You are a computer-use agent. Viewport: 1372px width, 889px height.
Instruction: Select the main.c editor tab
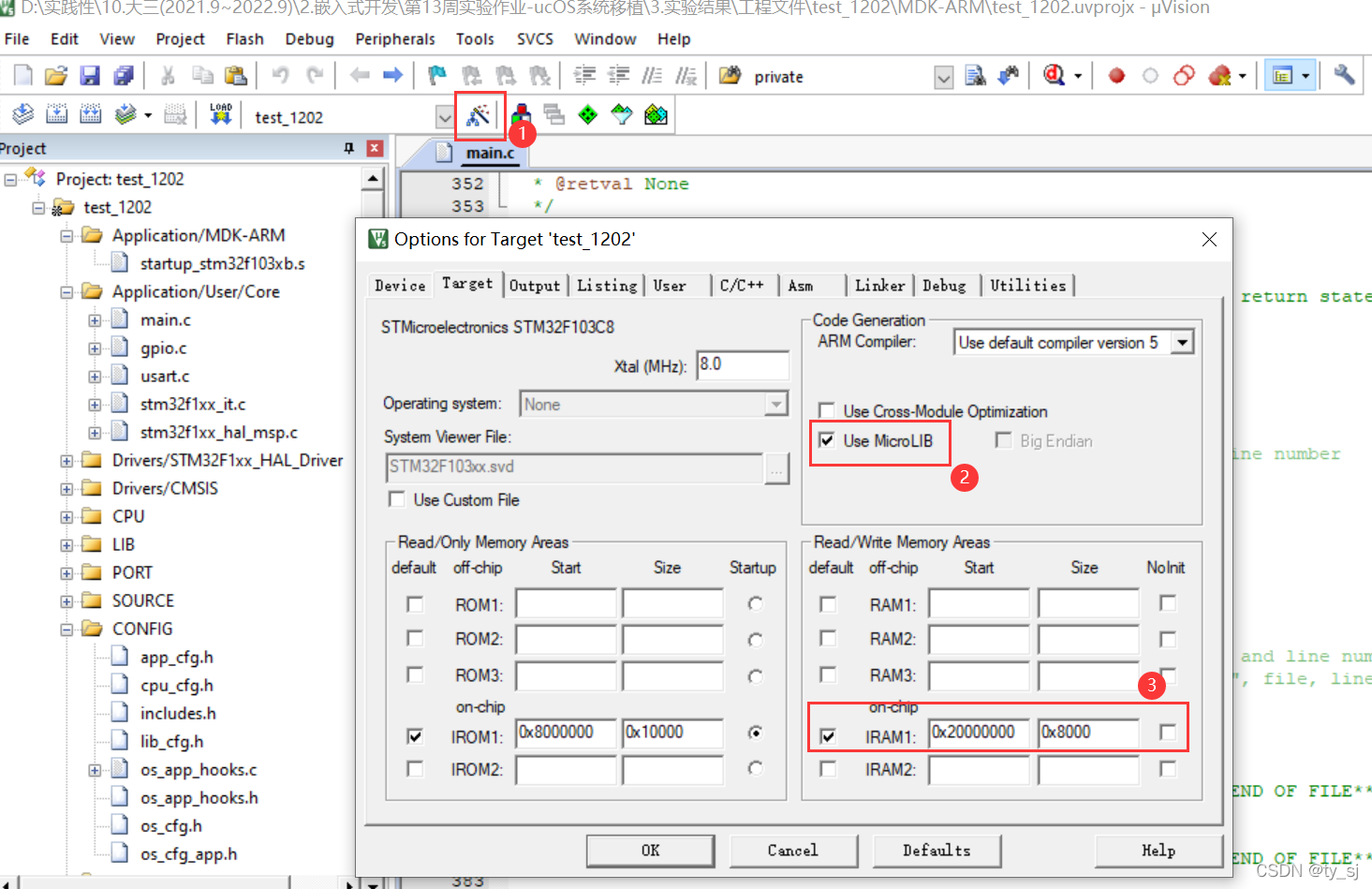point(490,153)
